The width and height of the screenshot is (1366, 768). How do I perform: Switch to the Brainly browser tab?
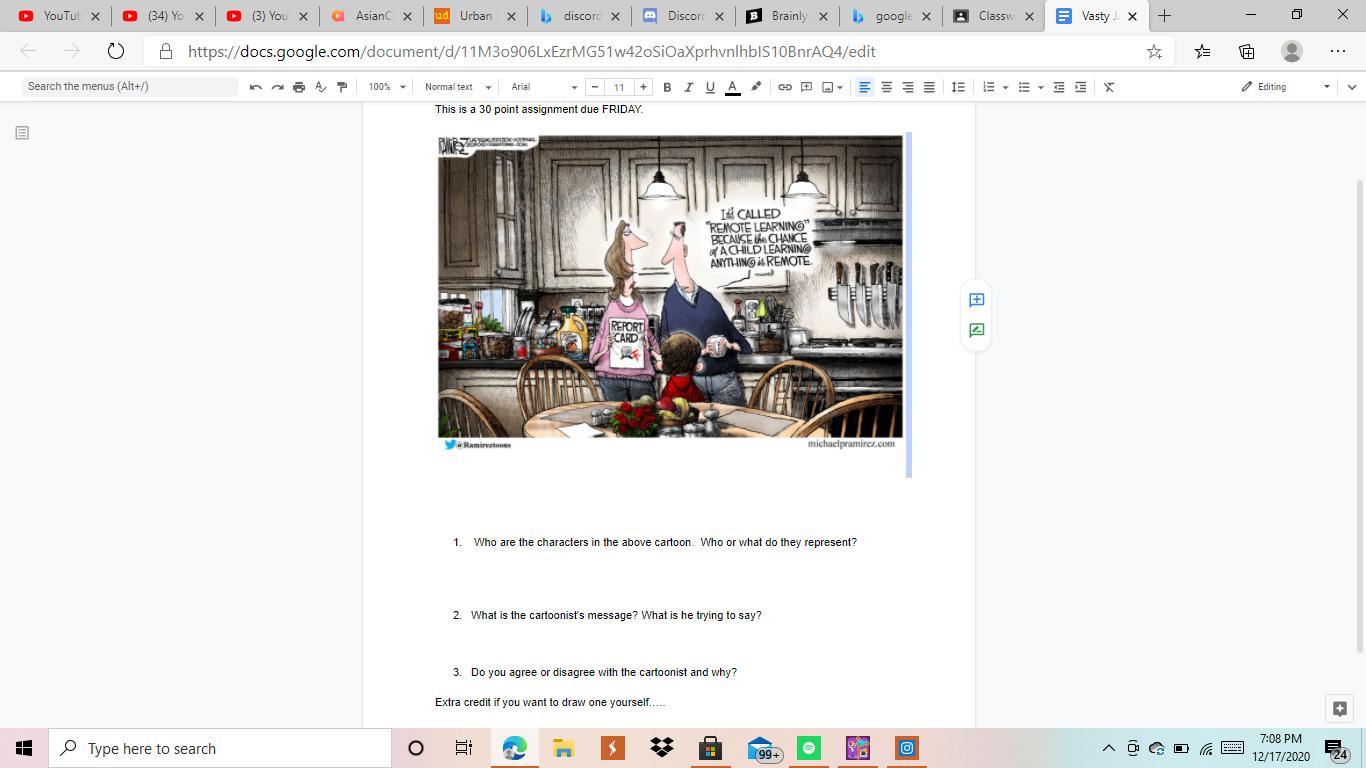click(x=787, y=16)
